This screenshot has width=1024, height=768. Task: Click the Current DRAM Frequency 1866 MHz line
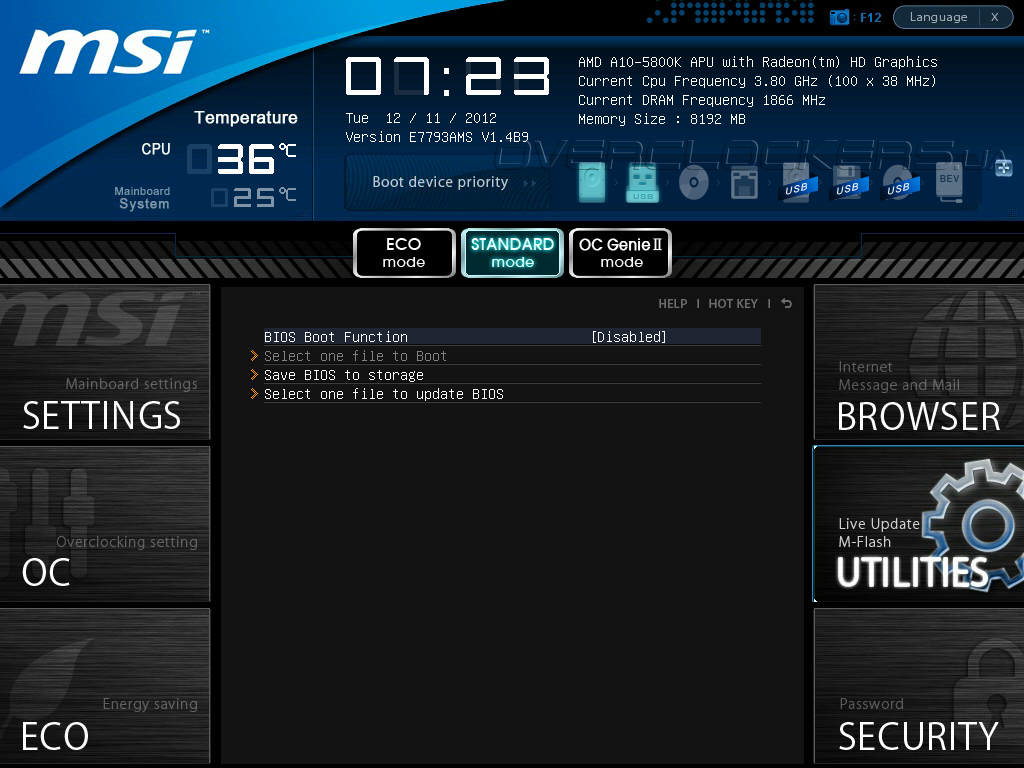[x=702, y=100]
